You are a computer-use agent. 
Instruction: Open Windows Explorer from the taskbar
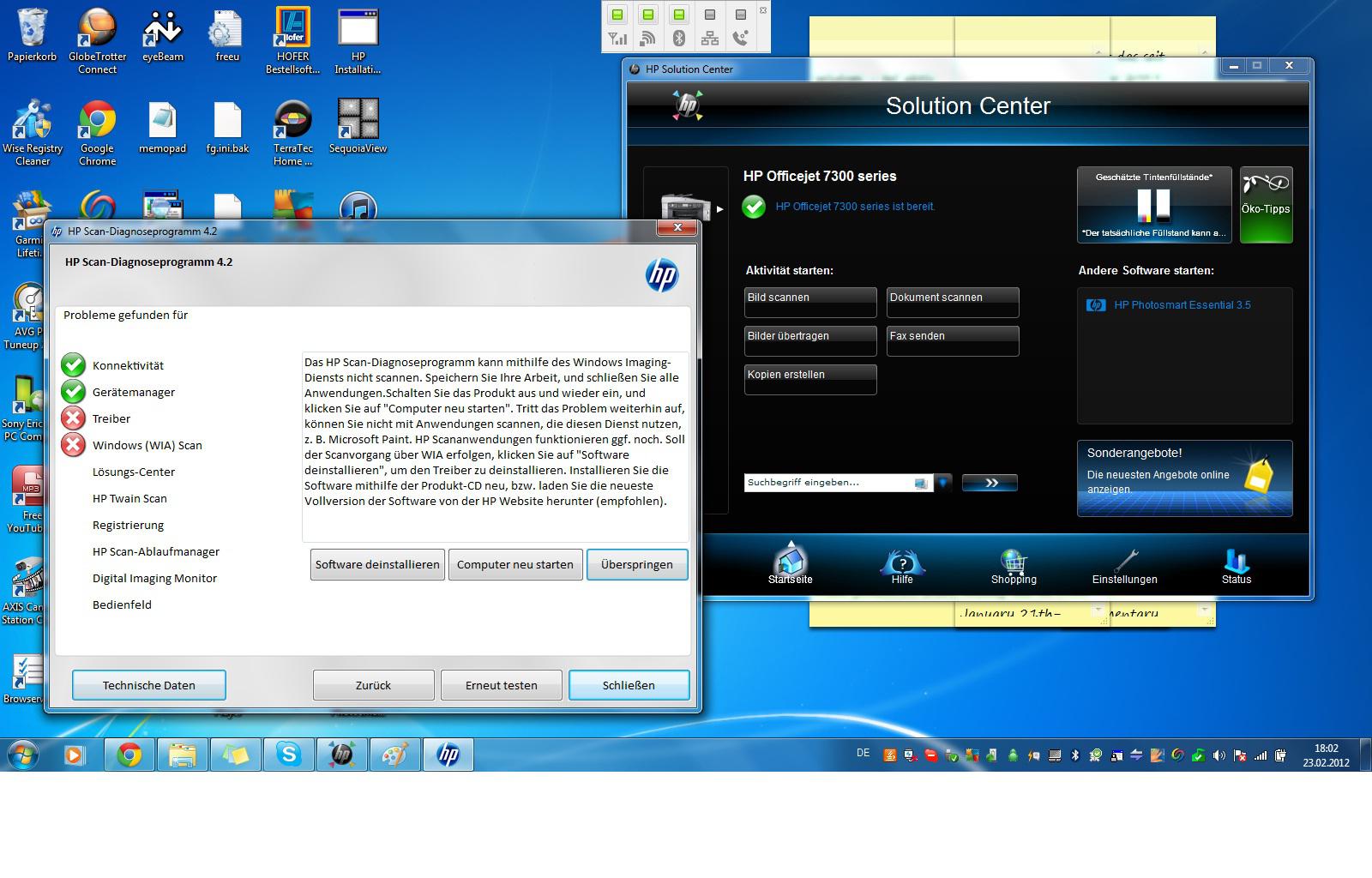182,755
